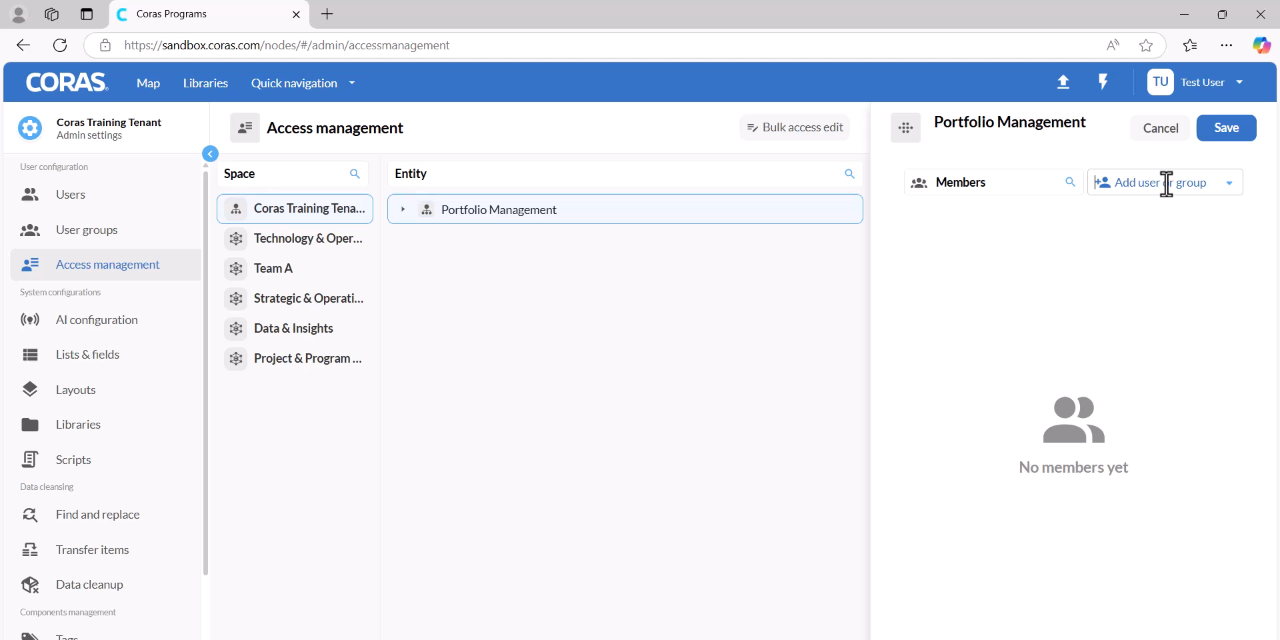The image size is (1280, 640).
Task: Open the Libraries header menu
Action: [x=206, y=83]
